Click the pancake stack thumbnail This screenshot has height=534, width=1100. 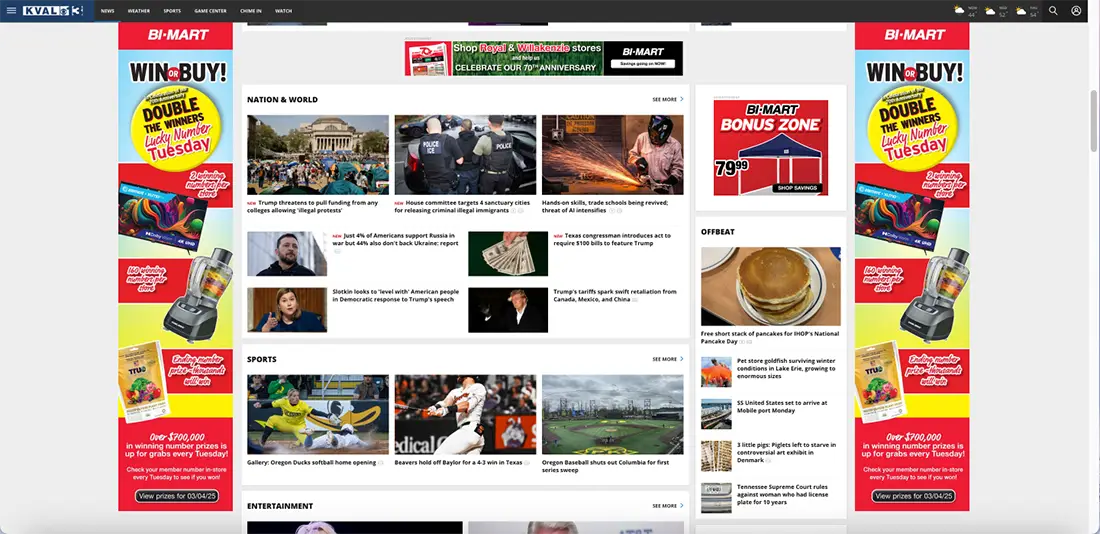point(770,286)
